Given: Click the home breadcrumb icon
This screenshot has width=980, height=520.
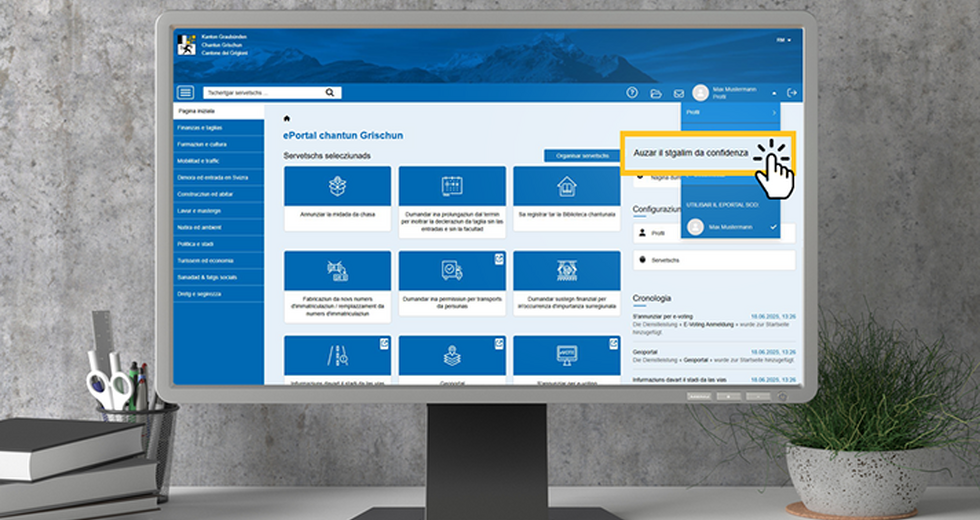Looking at the screenshot, I should coord(287,118).
